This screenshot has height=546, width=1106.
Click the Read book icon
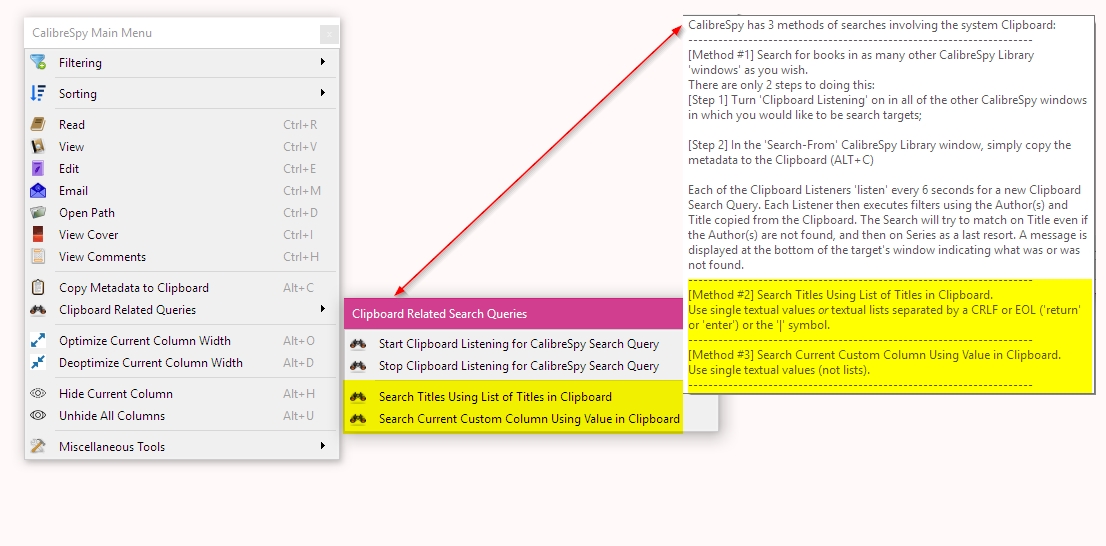coord(38,124)
